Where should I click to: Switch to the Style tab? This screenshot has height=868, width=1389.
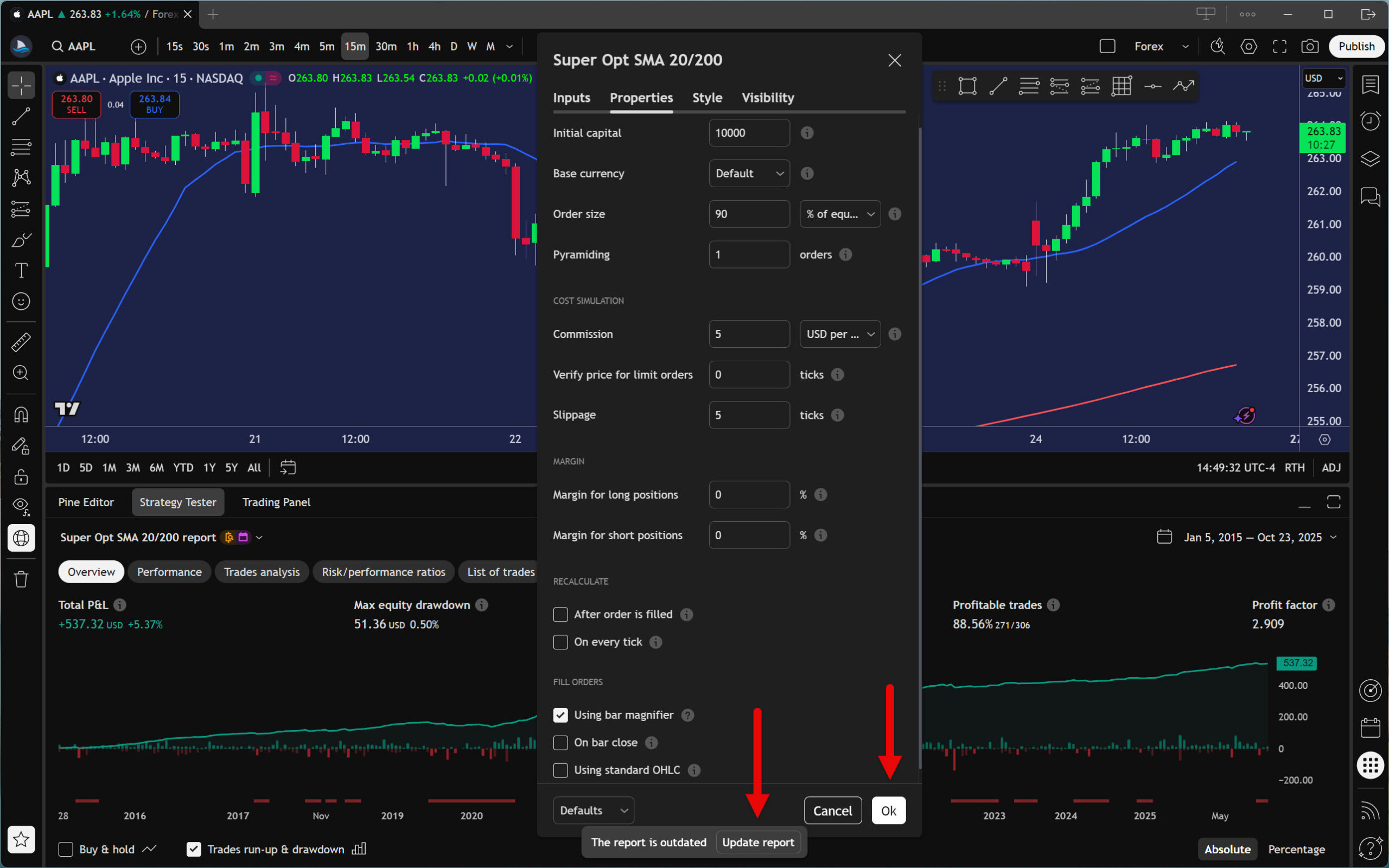(706, 98)
